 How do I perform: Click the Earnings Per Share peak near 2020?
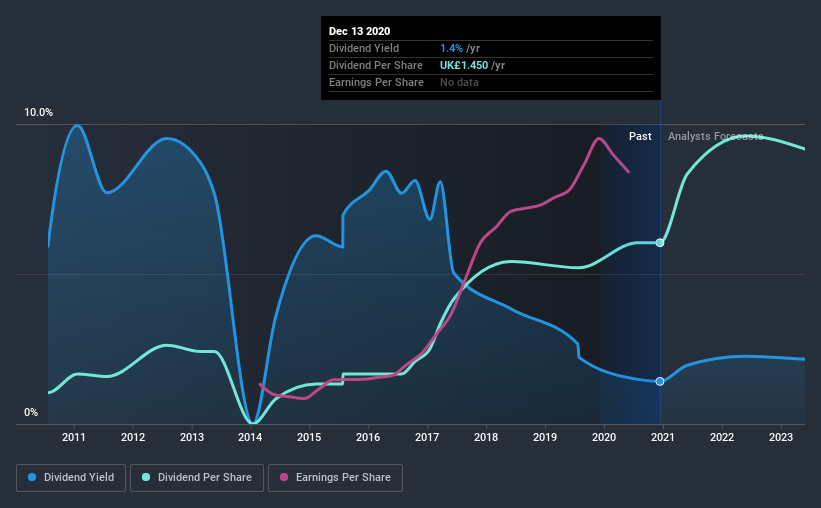[x=598, y=138]
